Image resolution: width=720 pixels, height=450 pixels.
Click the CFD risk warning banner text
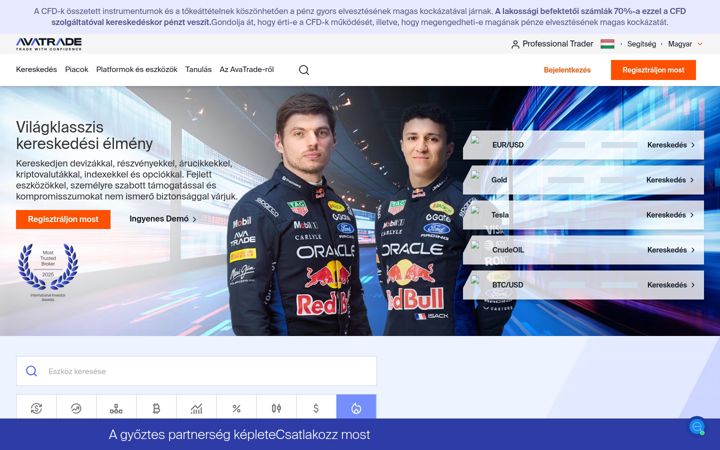[360, 17]
